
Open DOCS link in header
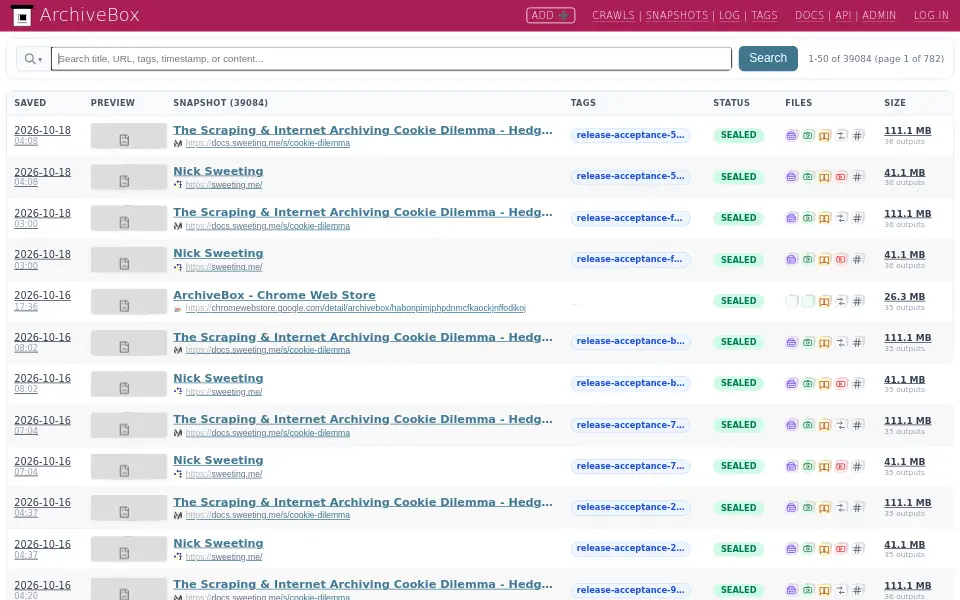[809, 15]
